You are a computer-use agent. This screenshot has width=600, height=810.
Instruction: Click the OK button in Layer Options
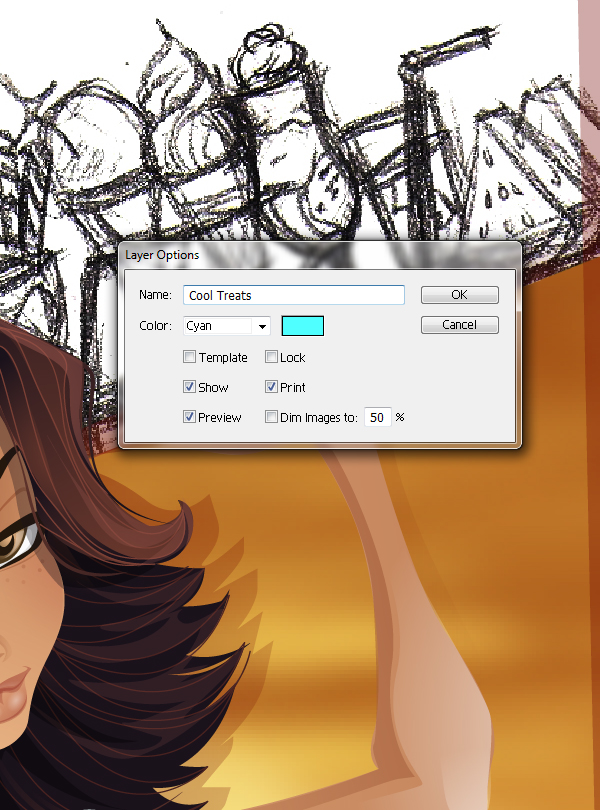pyautogui.click(x=459, y=294)
